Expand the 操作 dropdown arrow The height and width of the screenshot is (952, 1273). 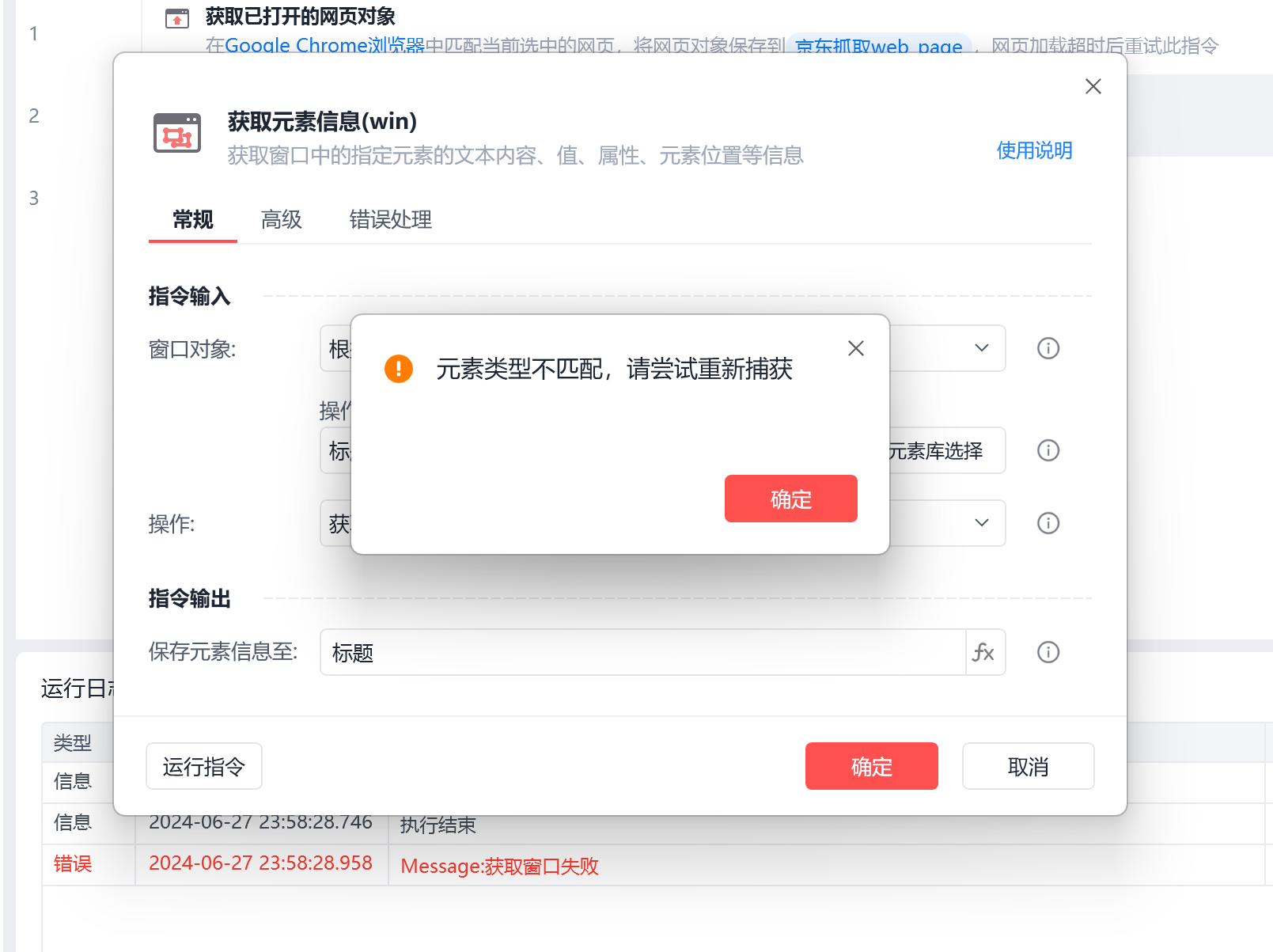point(981,523)
